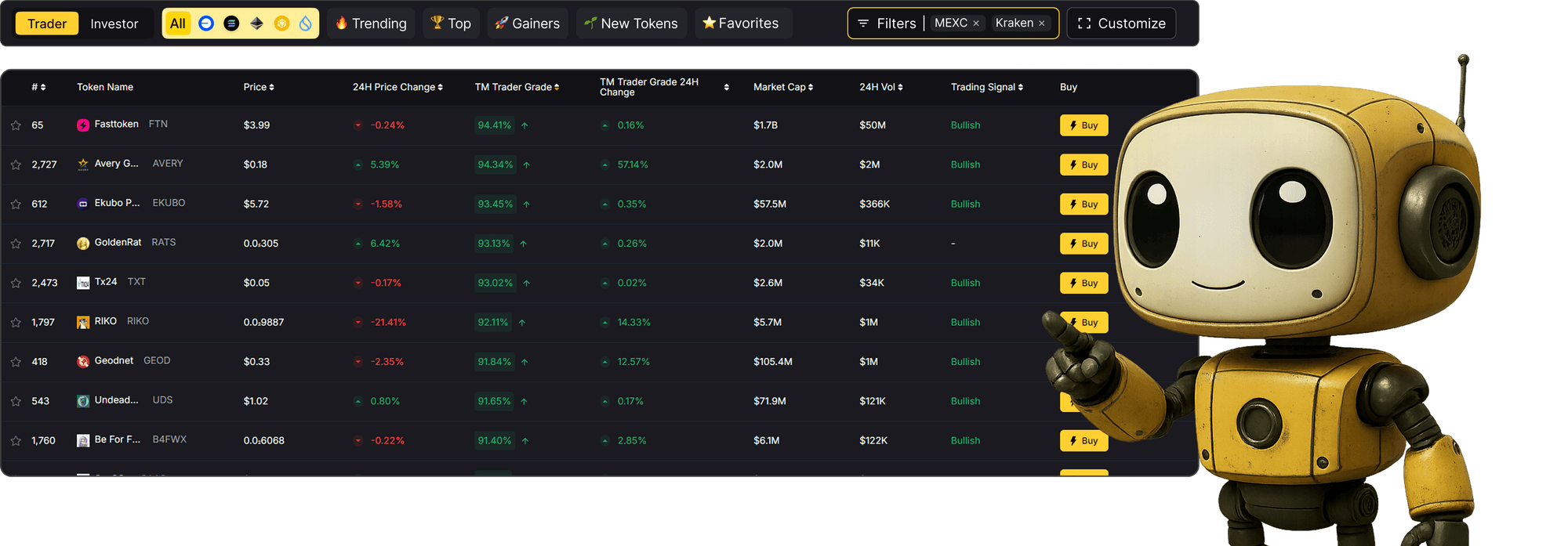Sort by 24H Price Change column
1568x546 pixels.
pyautogui.click(x=397, y=87)
